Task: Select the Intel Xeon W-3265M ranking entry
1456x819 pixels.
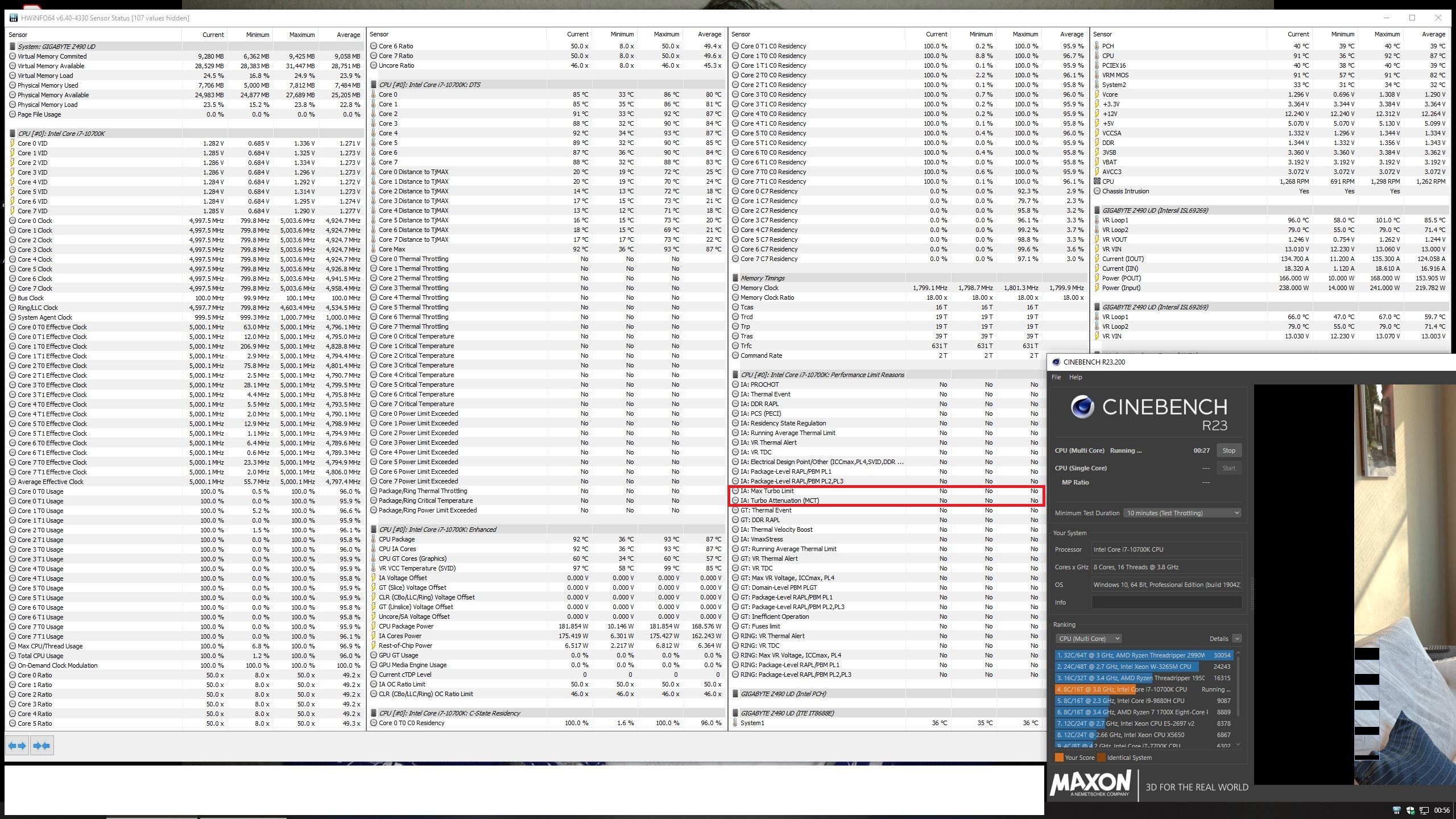Action: point(1144,667)
